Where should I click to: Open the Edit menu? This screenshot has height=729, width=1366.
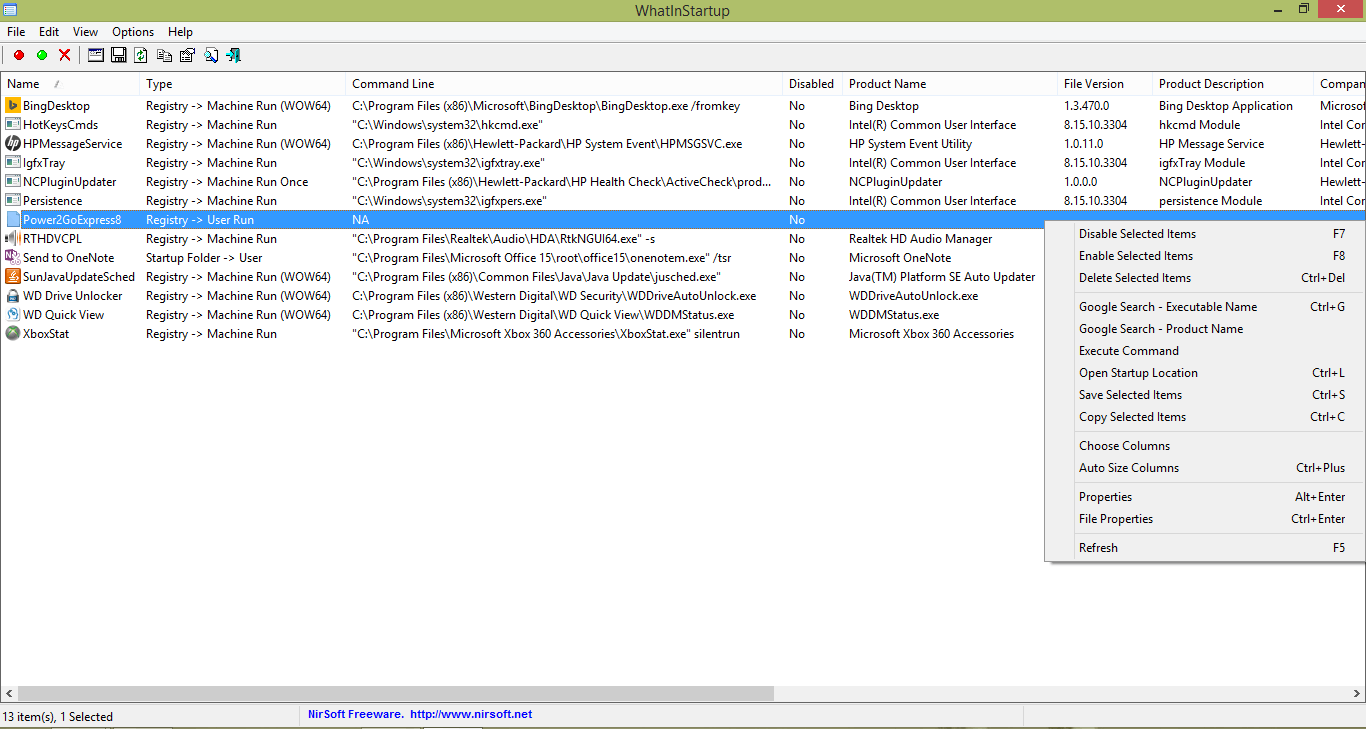click(x=49, y=32)
